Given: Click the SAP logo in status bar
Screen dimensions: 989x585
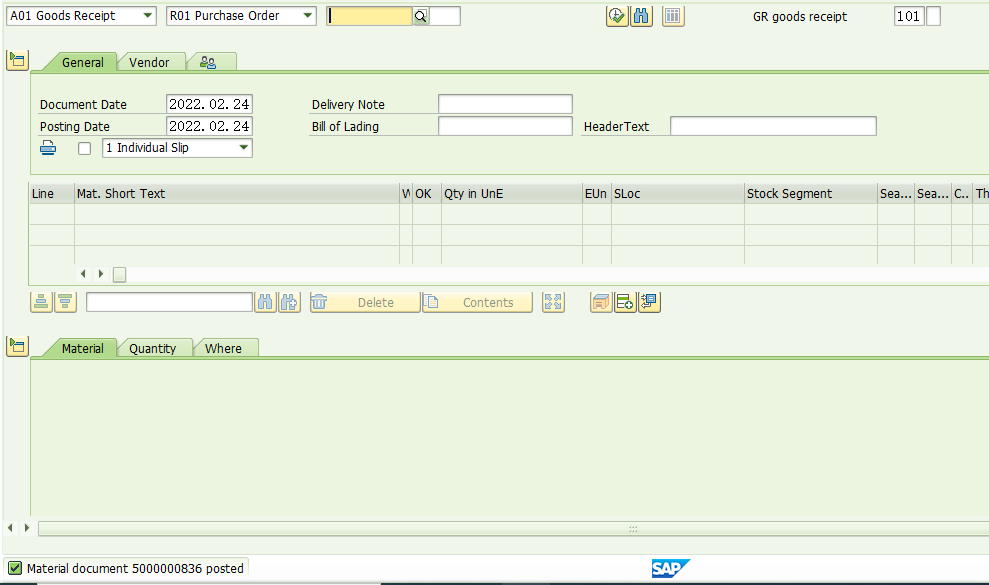Looking at the screenshot, I should [670, 569].
